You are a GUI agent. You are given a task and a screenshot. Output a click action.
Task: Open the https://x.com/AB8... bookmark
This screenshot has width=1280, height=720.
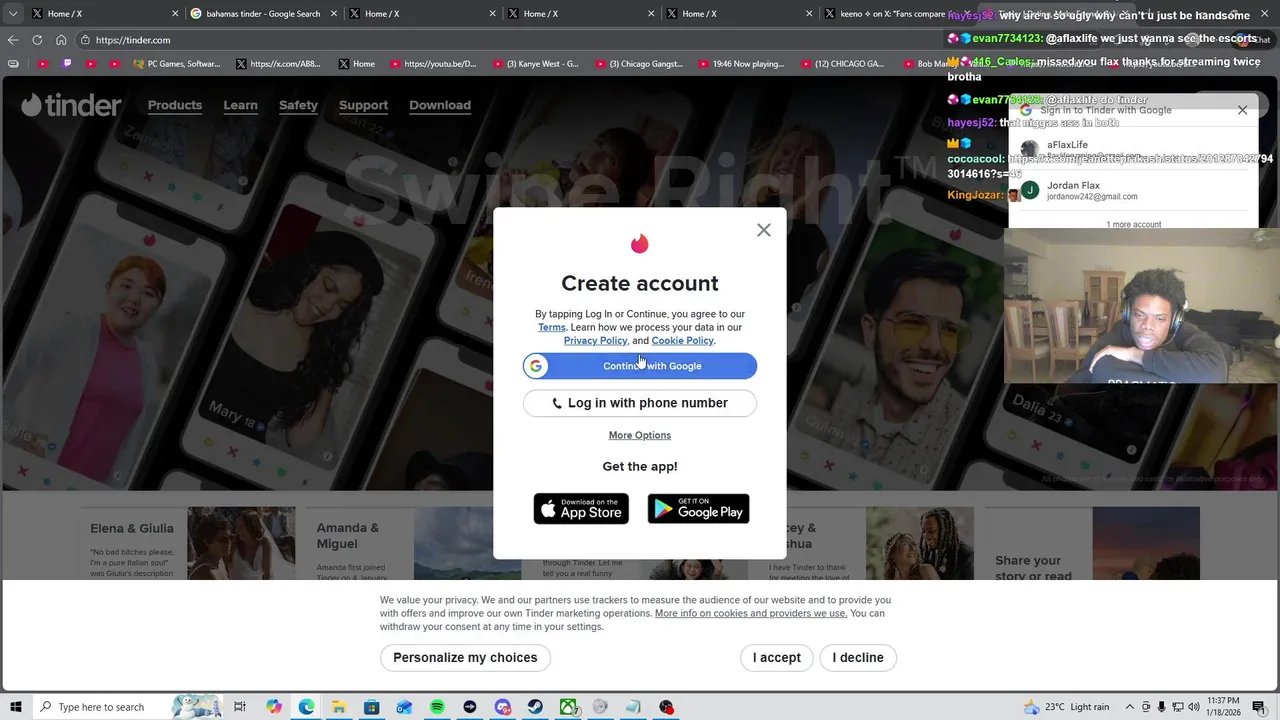point(279,64)
